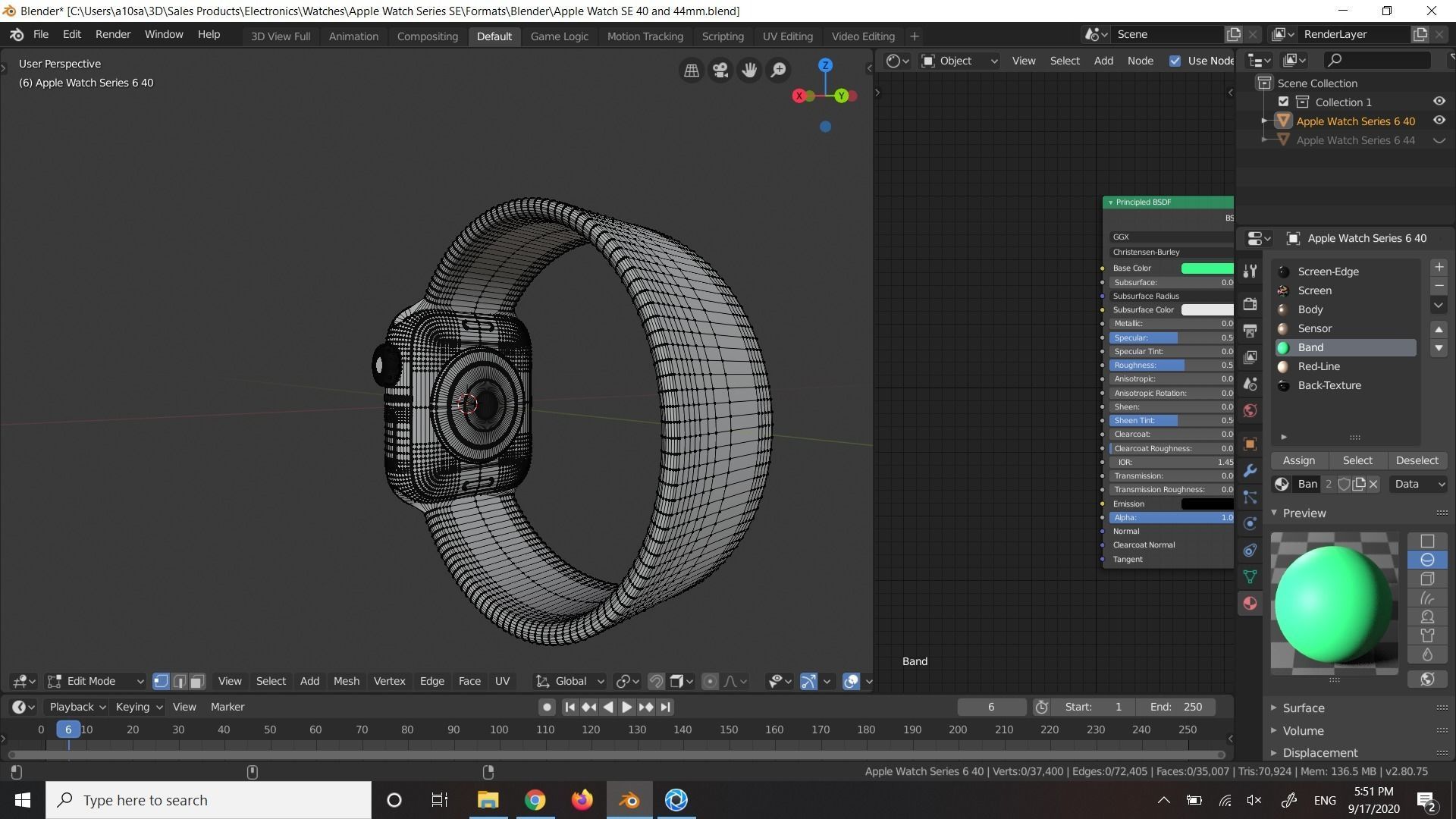The image size is (1456, 819).
Task: Open the Mesh menu in viewport
Action: point(347,681)
